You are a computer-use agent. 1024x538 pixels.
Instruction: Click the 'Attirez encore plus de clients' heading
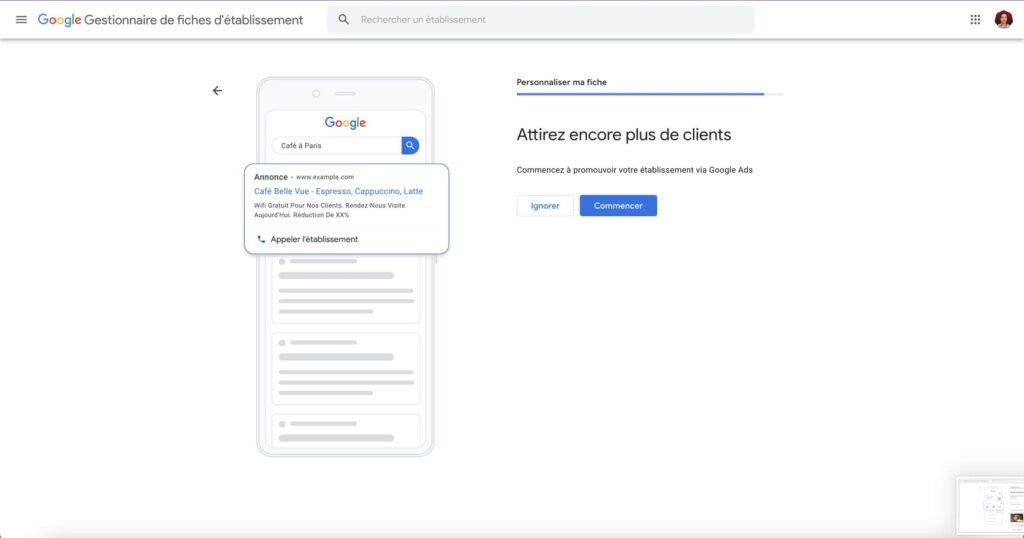click(624, 134)
